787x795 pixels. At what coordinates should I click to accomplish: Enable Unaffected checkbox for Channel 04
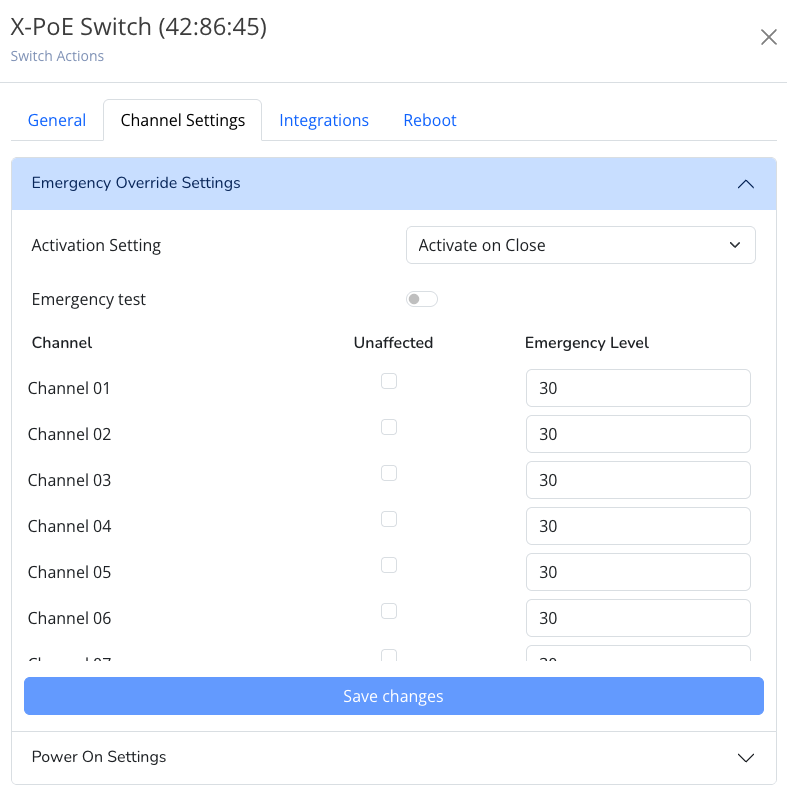[389, 519]
